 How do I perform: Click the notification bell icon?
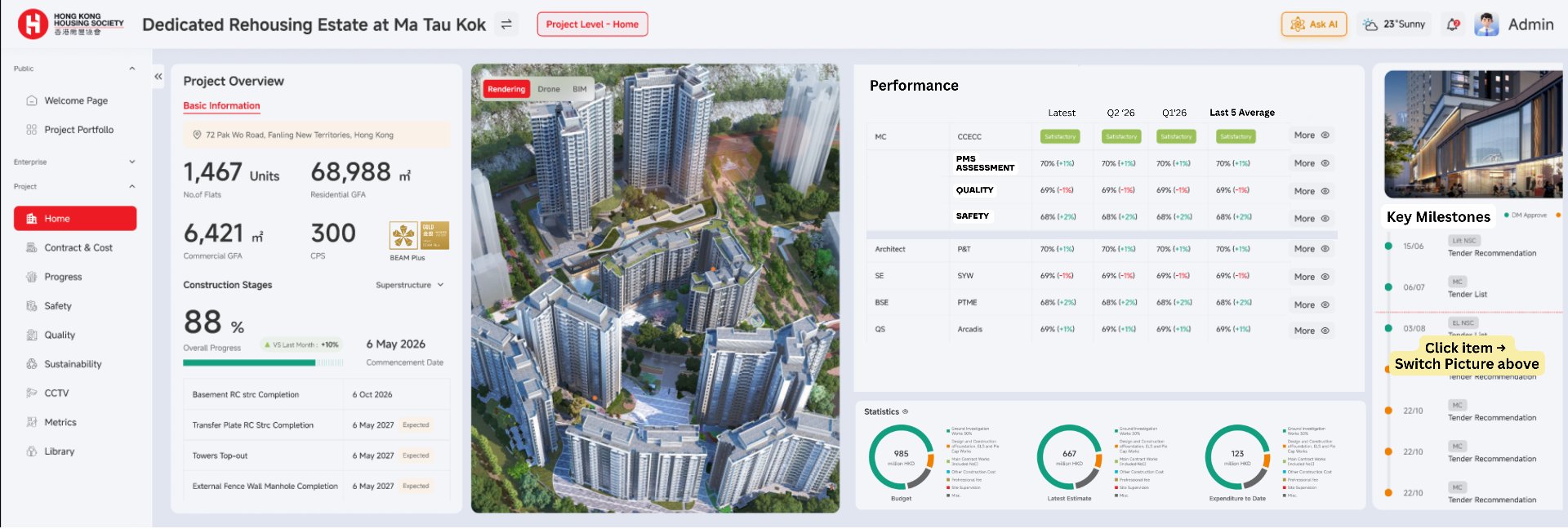coord(1453,24)
